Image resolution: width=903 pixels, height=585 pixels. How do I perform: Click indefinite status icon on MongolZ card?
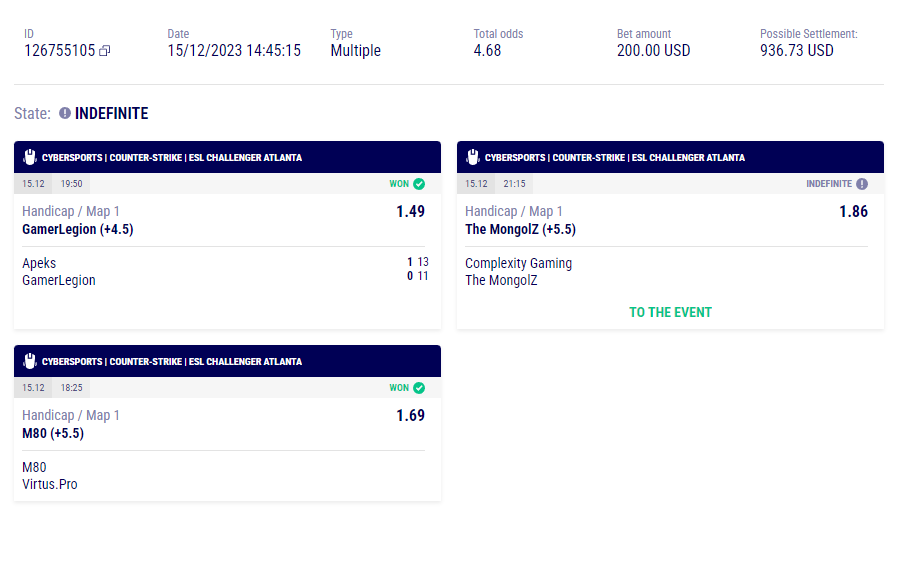point(862,184)
